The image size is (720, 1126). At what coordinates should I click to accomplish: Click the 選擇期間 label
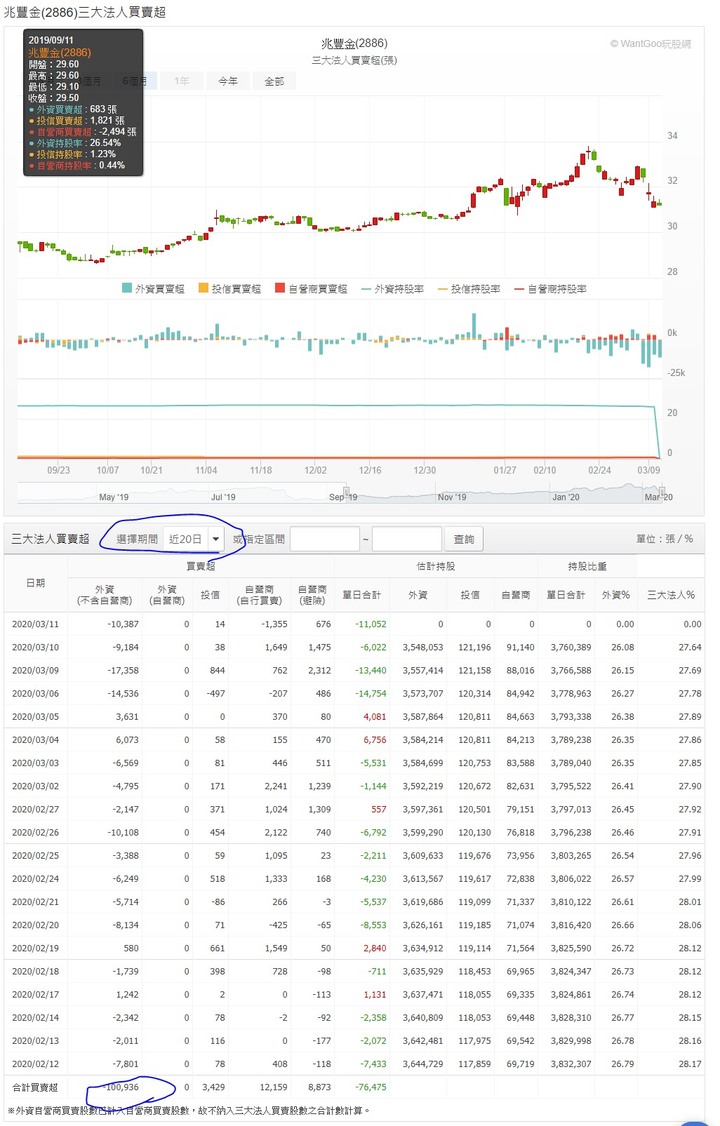[x=136, y=539]
